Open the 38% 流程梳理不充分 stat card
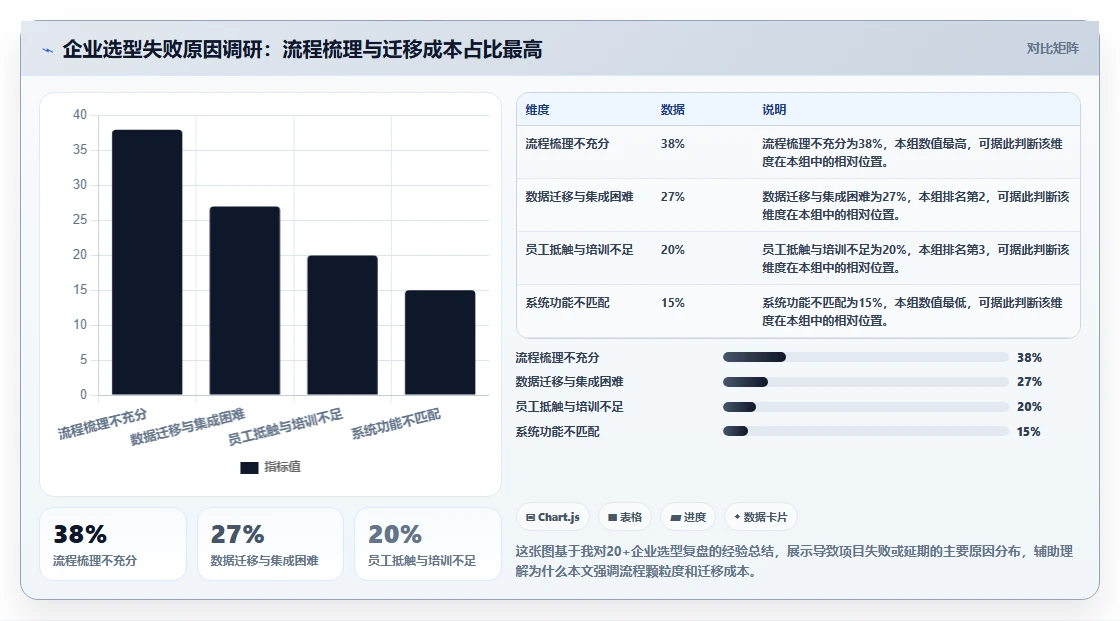 113,544
